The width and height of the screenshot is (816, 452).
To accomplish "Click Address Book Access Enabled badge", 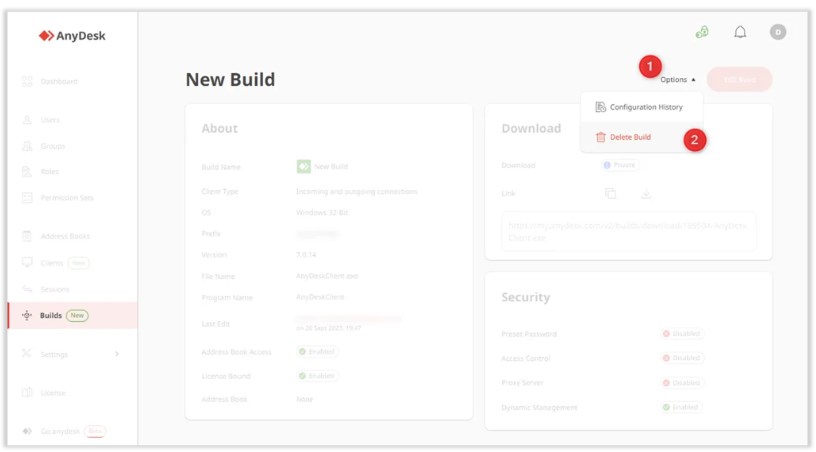I will [317, 352].
